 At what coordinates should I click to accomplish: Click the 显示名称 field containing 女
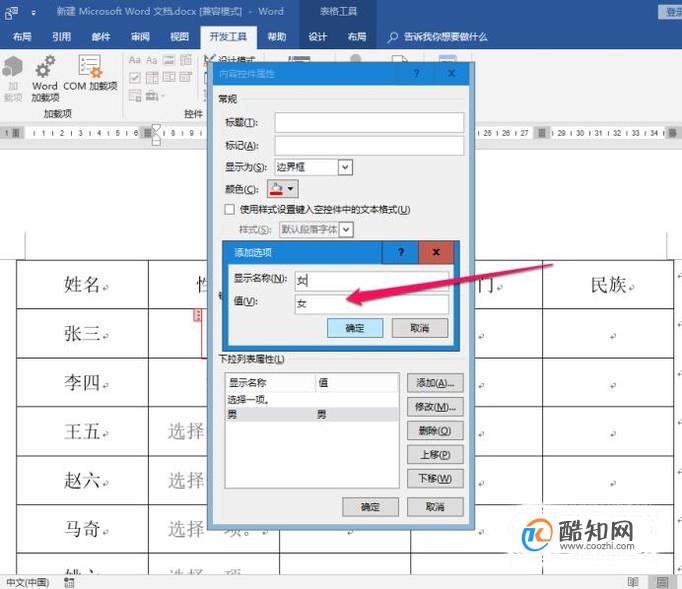pos(371,281)
